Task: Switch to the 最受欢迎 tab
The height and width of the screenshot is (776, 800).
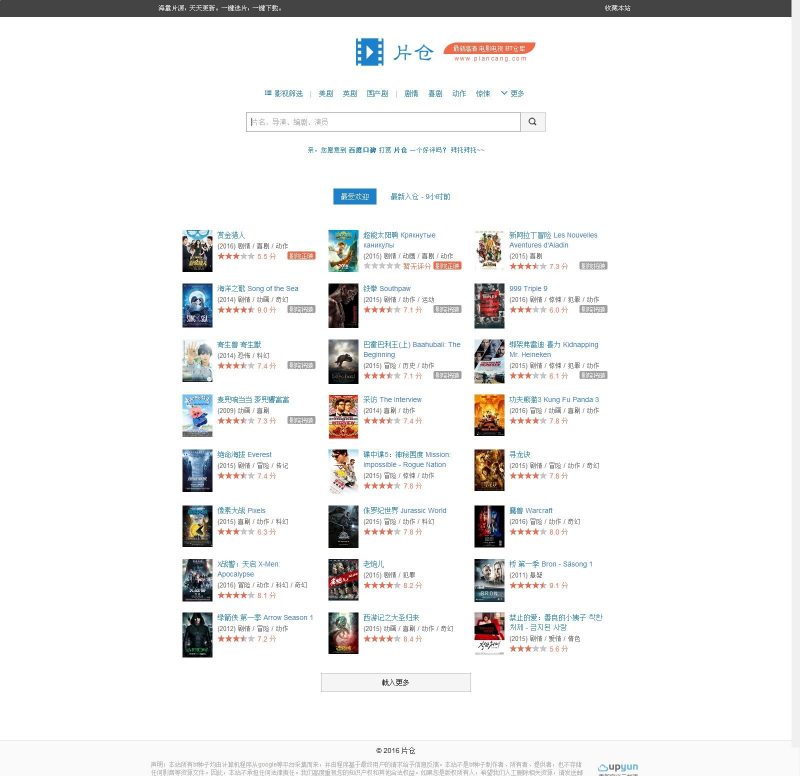Action: (x=354, y=196)
